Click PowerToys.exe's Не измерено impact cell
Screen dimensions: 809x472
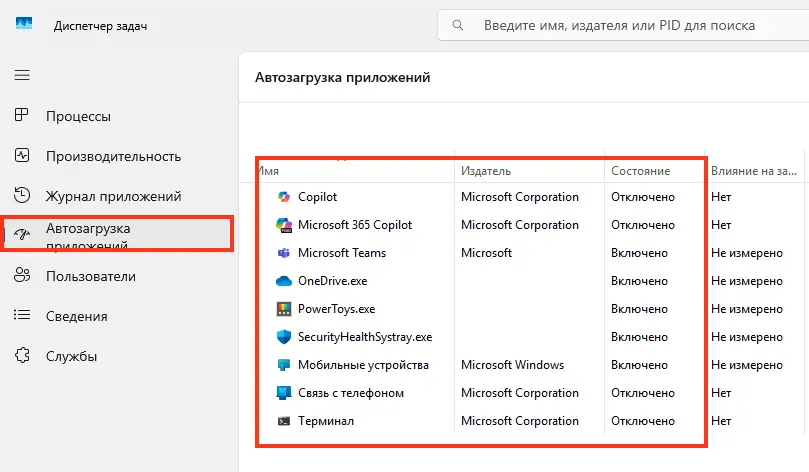747,308
